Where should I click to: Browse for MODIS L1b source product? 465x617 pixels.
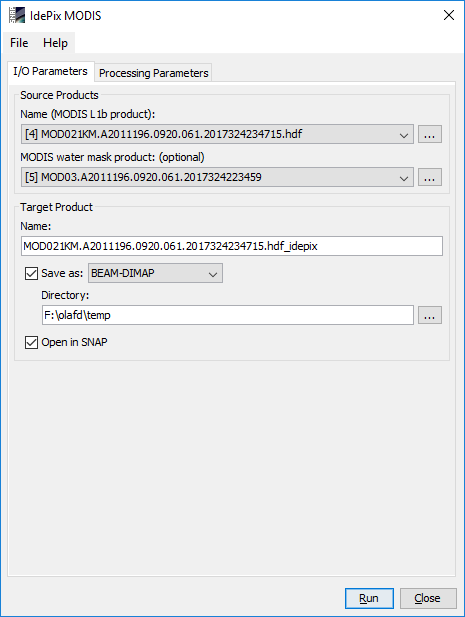click(x=430, y=134)
